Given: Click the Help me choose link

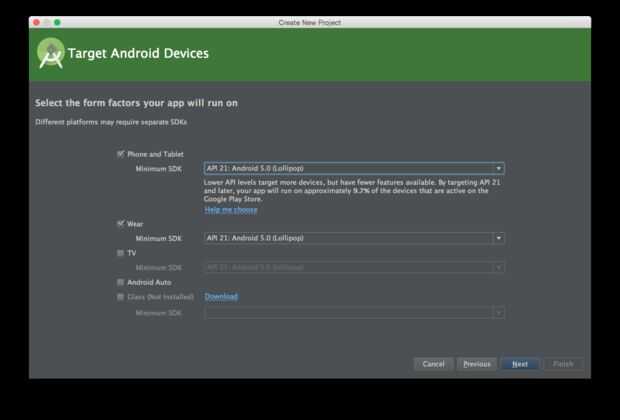Looking at the screenshot, I should coord(231,209).
